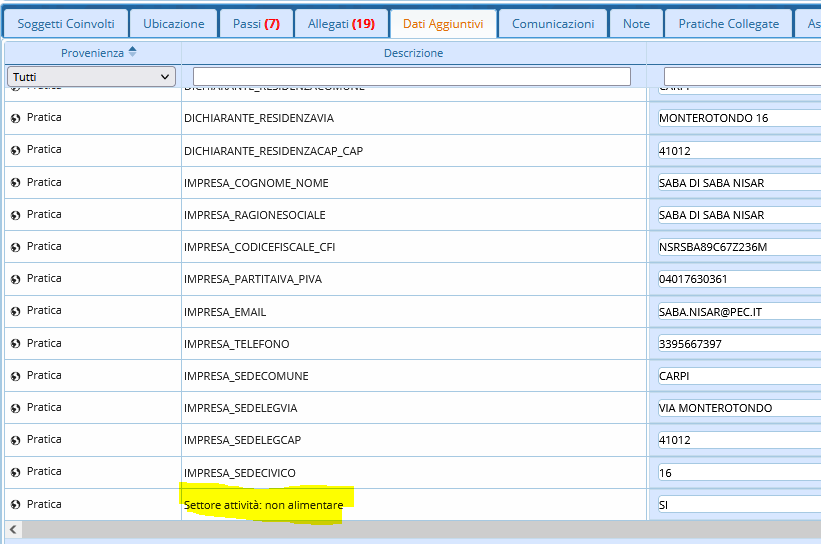The width and height of the screenshot is (821, 544).
Task: Click the horizontal scrollbar track
Action: tap(420, 529)
